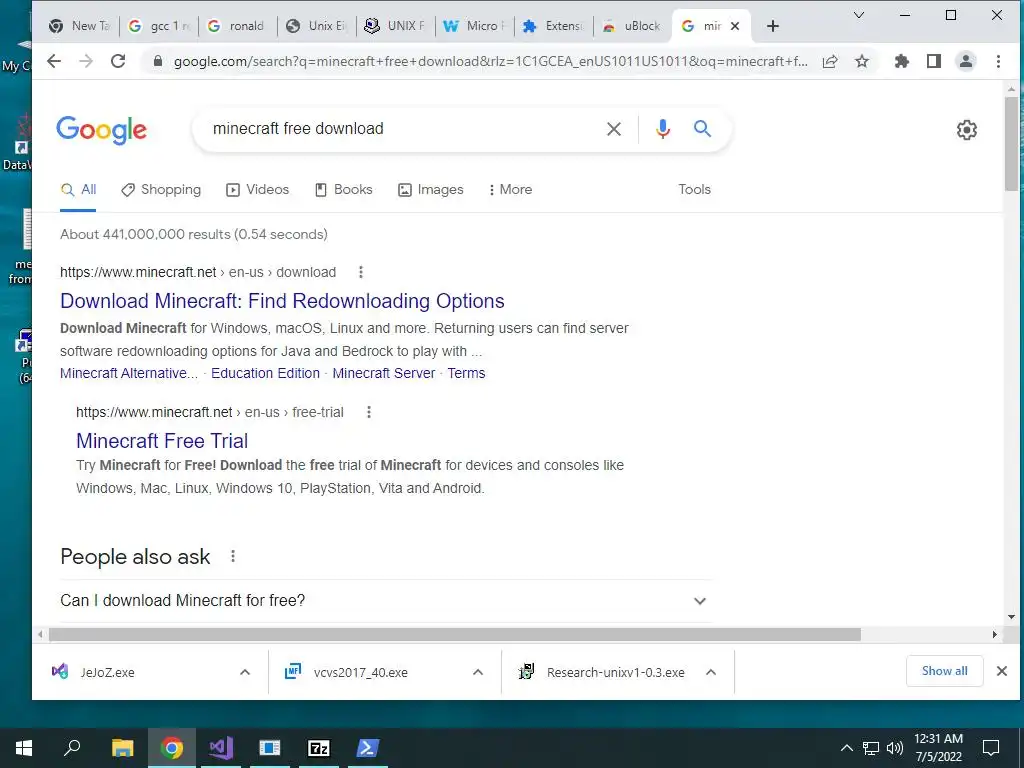Expand 'Can I download Minecraft for free?'
1024x768 pixels.
point(385,601)
